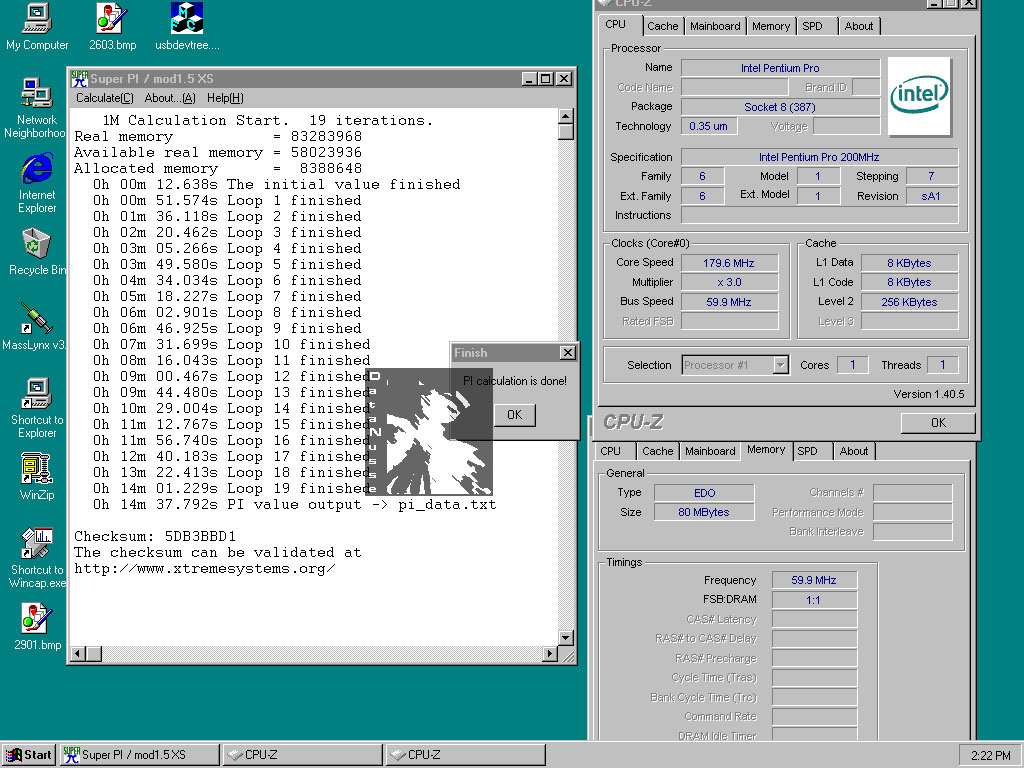Open the My Computer desktop icon
The height and width of the screenshot is (768, 1024).
37,27
